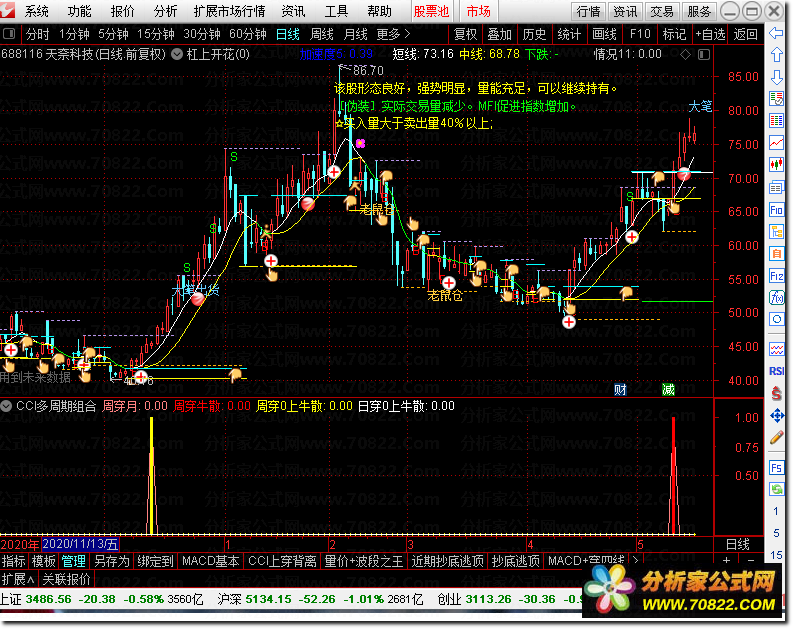Click the 15 minute shortcut in sidebar
Viewport: 794px width, 629px height.
coord(776,555)
